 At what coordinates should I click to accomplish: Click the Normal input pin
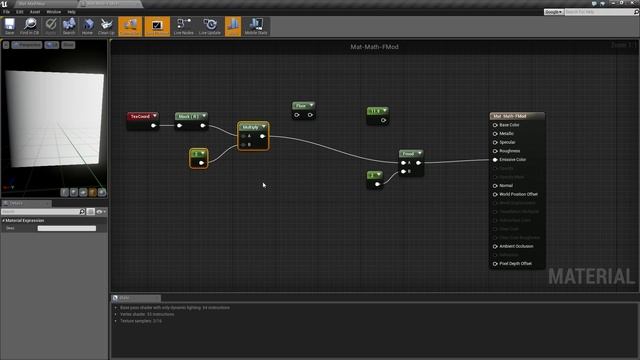(495, 186)
